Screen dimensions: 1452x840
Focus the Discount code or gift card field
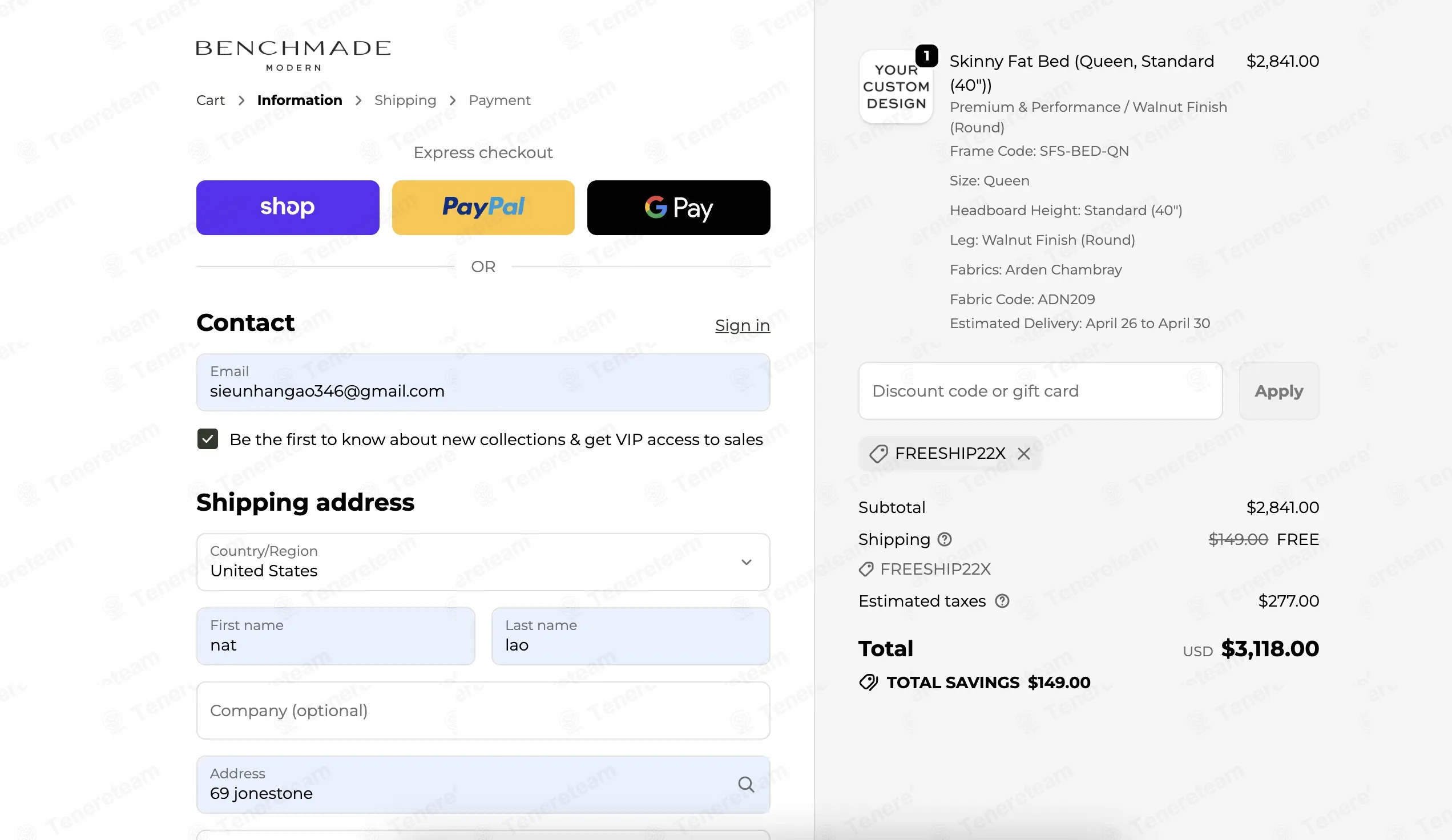pos(1040,391)
